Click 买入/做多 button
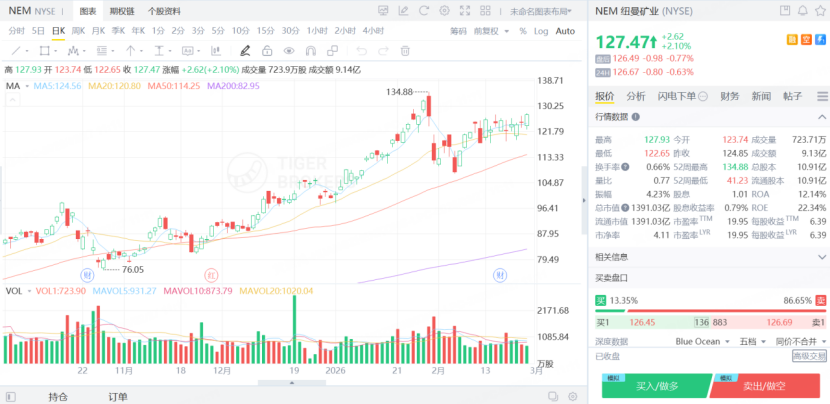 point(656,386)
